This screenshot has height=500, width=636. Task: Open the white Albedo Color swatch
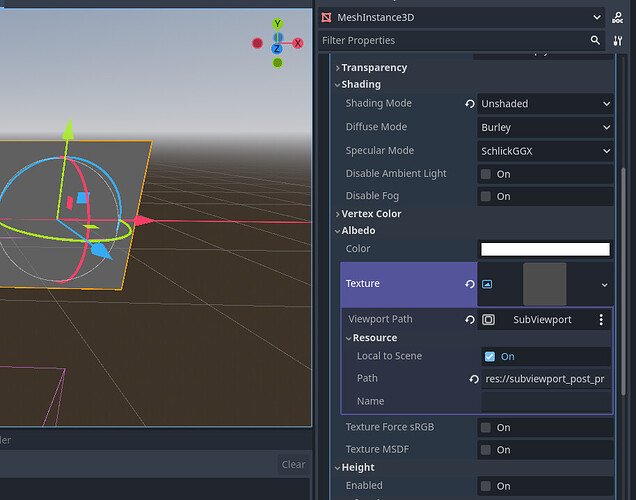[545, 249]
